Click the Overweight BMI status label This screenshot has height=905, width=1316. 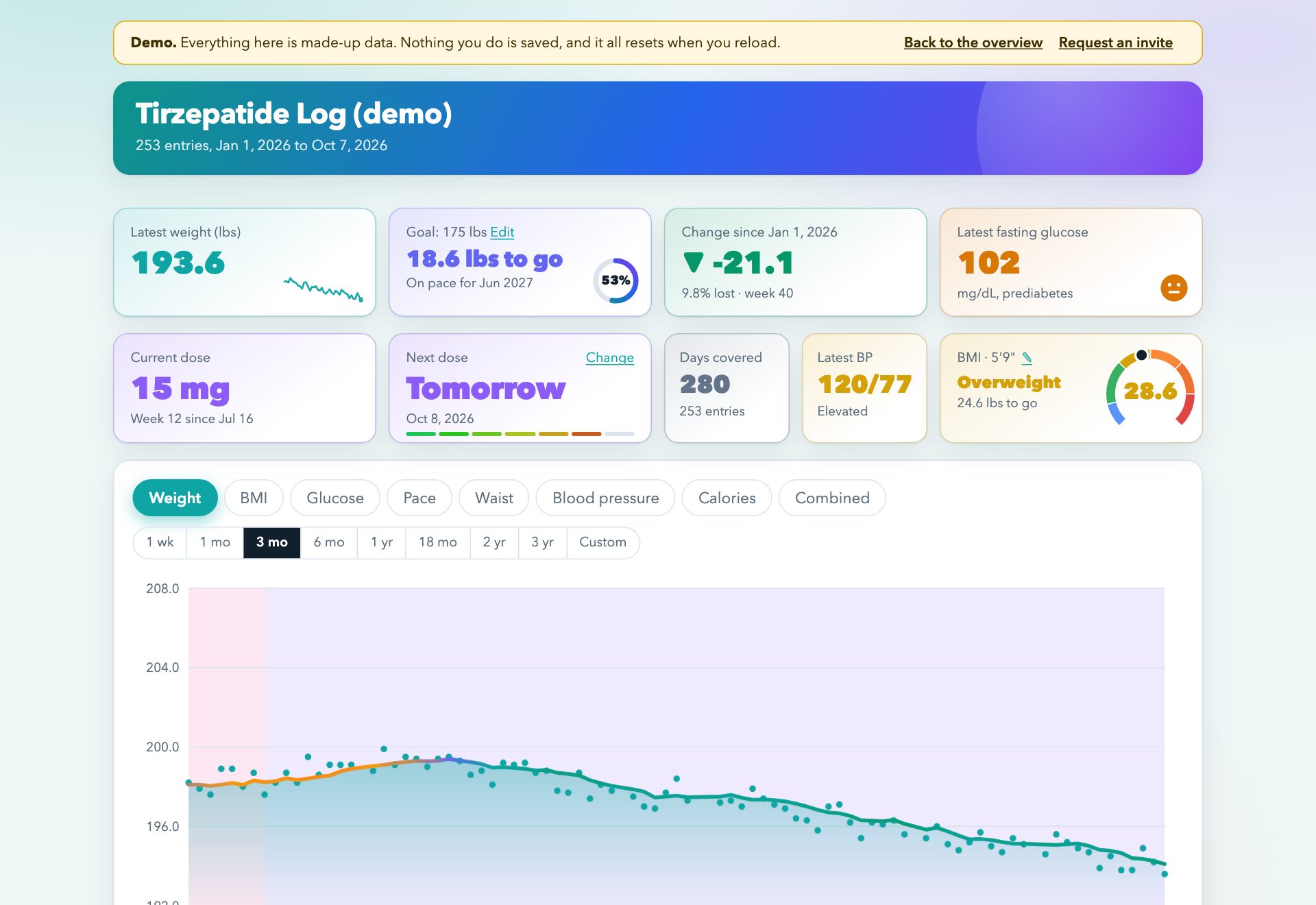(1009, 383)
